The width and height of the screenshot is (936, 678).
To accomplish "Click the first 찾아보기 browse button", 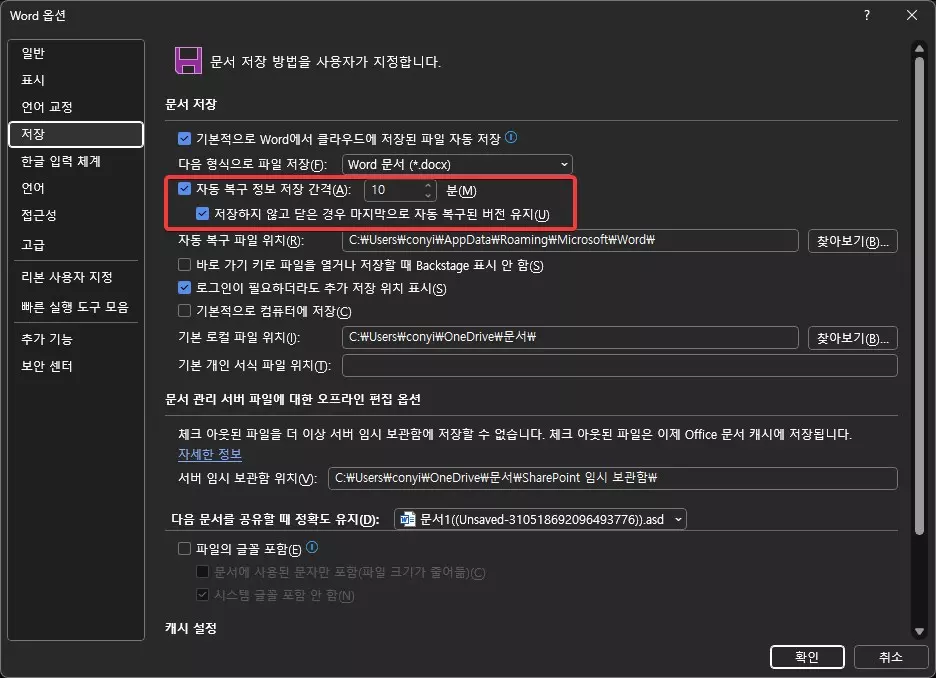I will point(852,241).
